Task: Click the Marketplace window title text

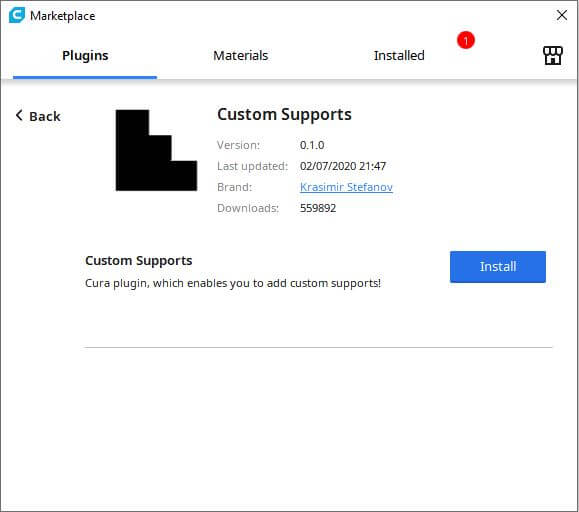Action: [62, 16]
